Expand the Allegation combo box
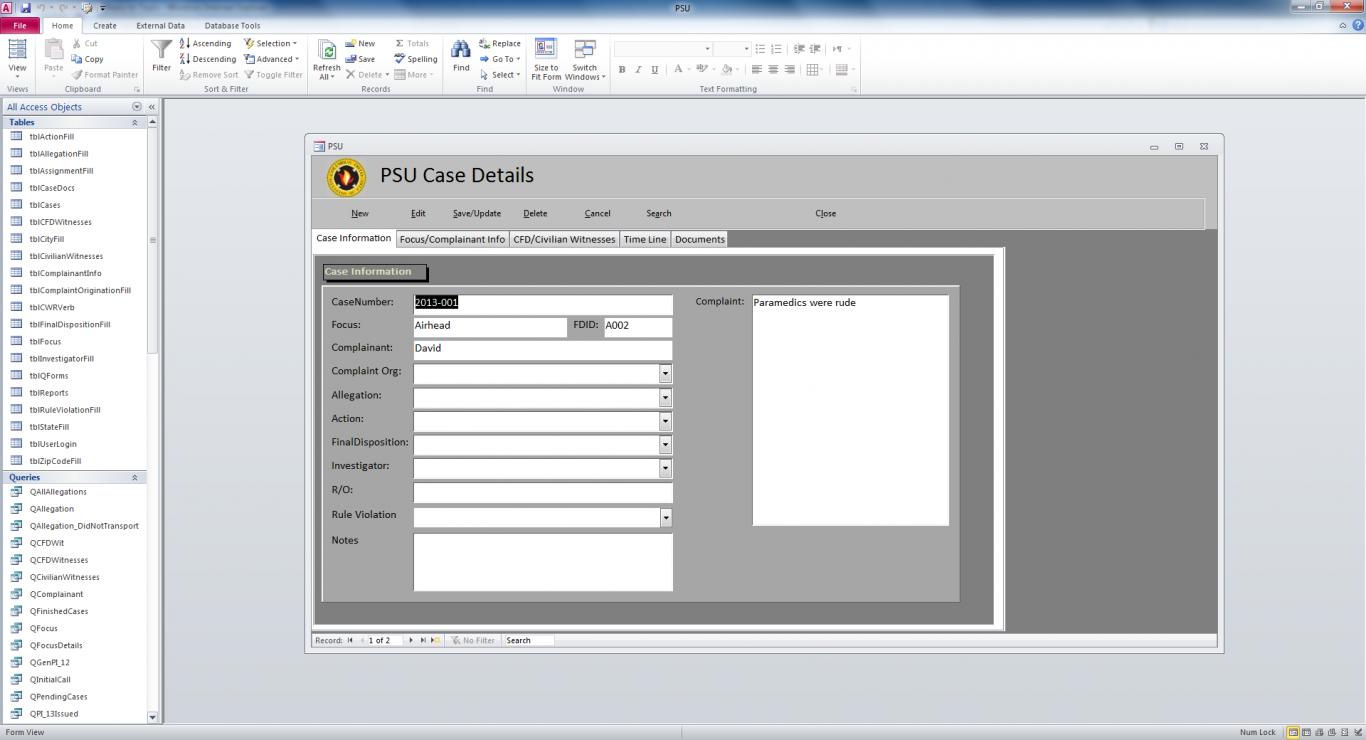 click(665, 397)
